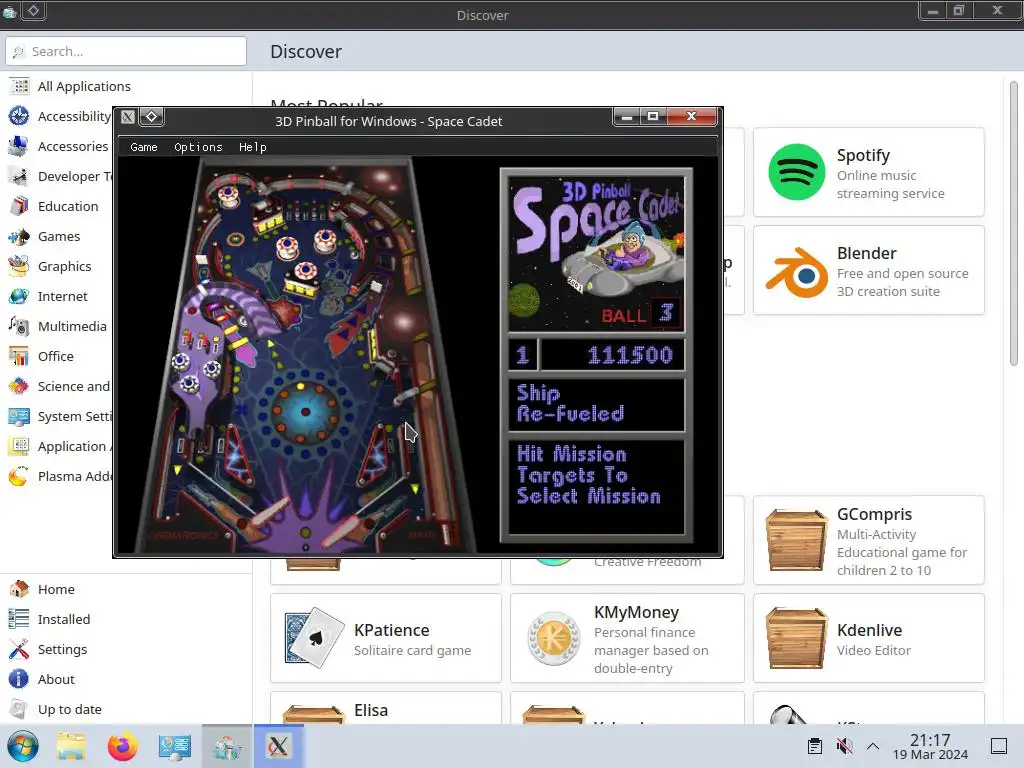Open Discover Settings page
1024x768 pixels.
pyautogui.click(x=62, y=649)
